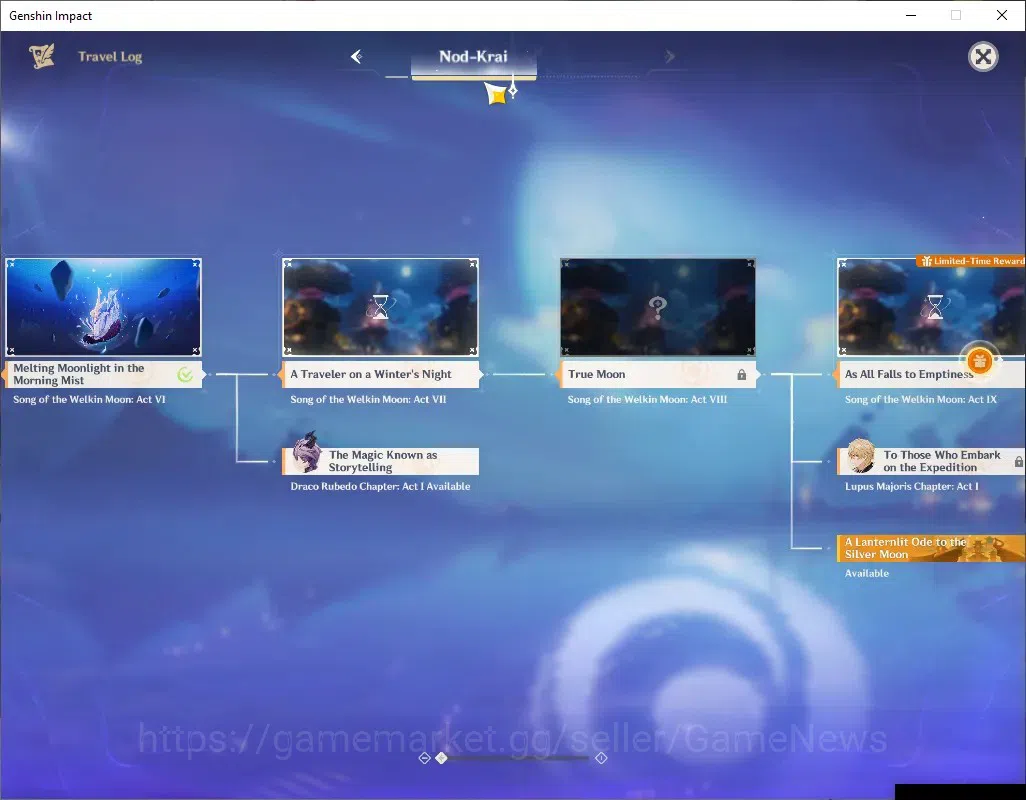Open To Those Who Embark on the Expedition
Viewport: 1026px width, 800px height.
click(x=931, y=461)
